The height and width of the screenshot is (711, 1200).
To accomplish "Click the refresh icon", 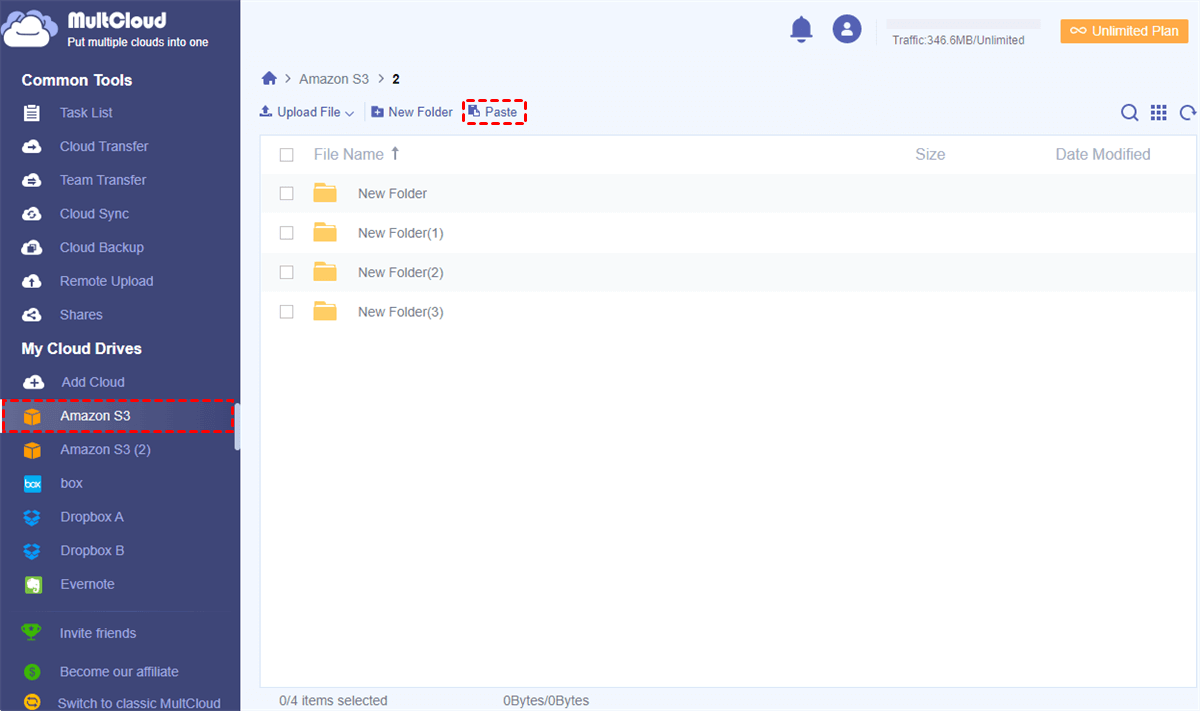I will pyautogui.click(x=1188, y=113).
